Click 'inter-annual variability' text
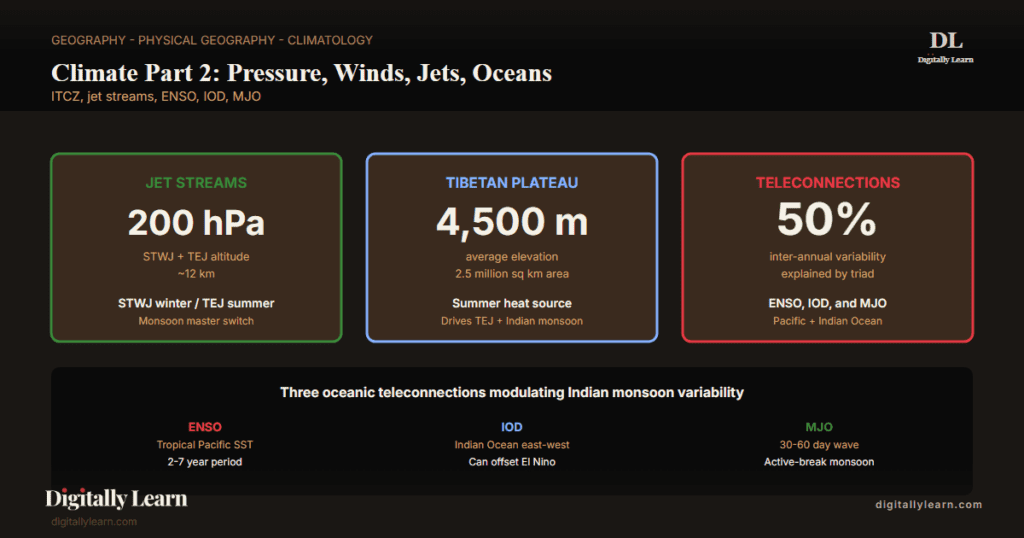The width and height of the screenshot is (1024, 538). tap(827, 257)
